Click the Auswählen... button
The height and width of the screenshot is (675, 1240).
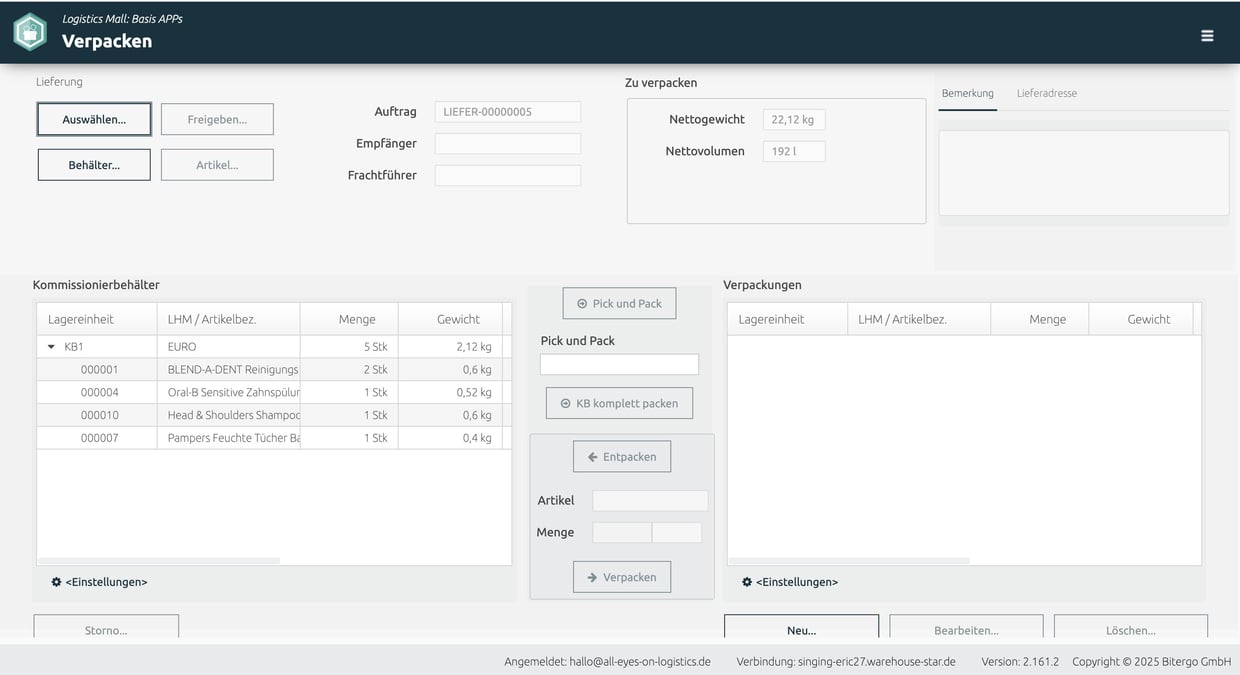[94, 119]
